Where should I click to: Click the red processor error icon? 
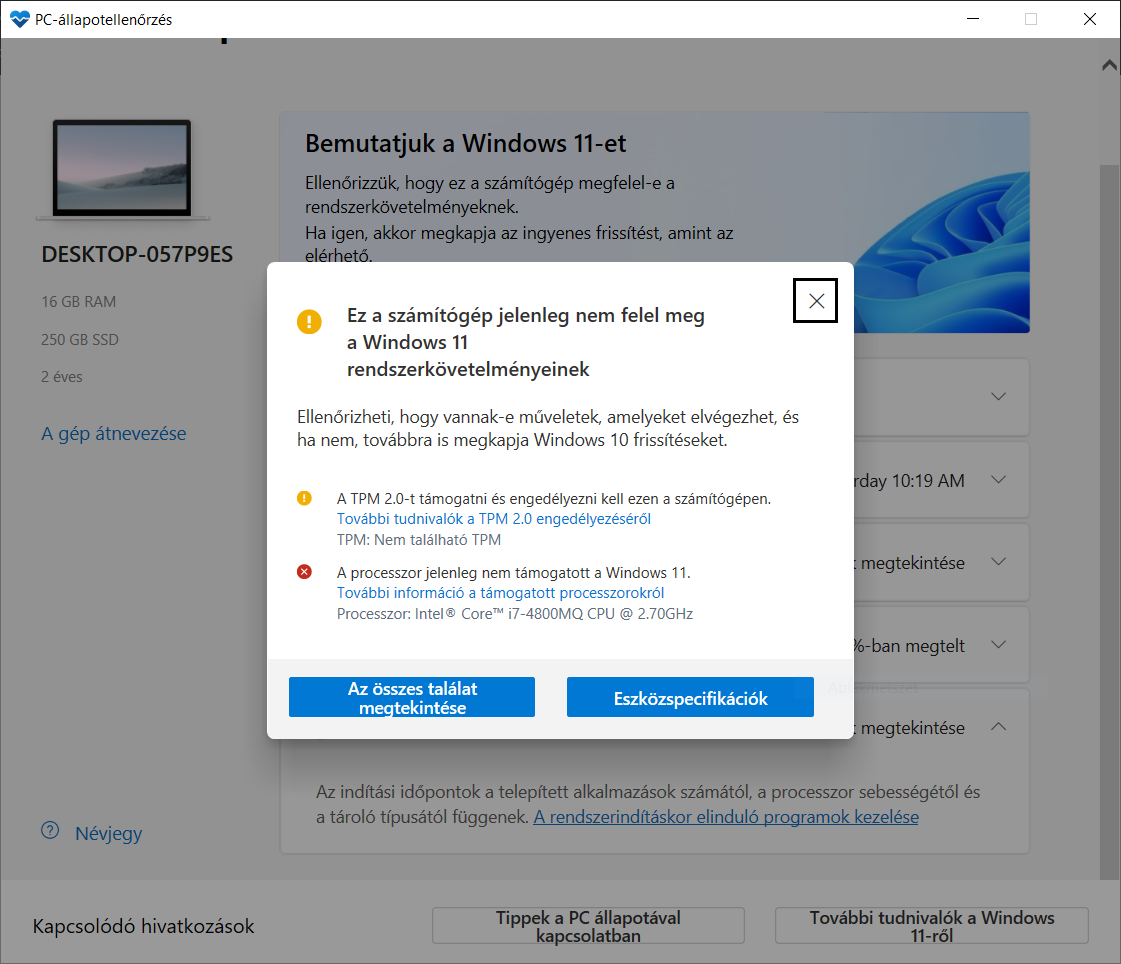305,571
